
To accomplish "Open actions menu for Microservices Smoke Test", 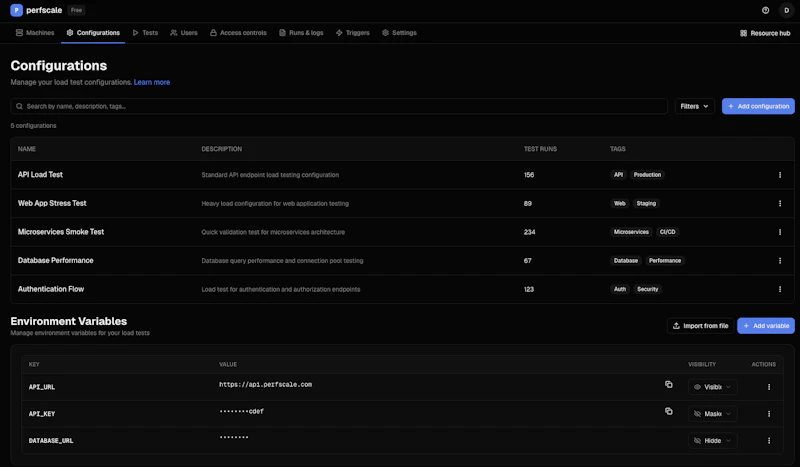I will pos(780,232).
